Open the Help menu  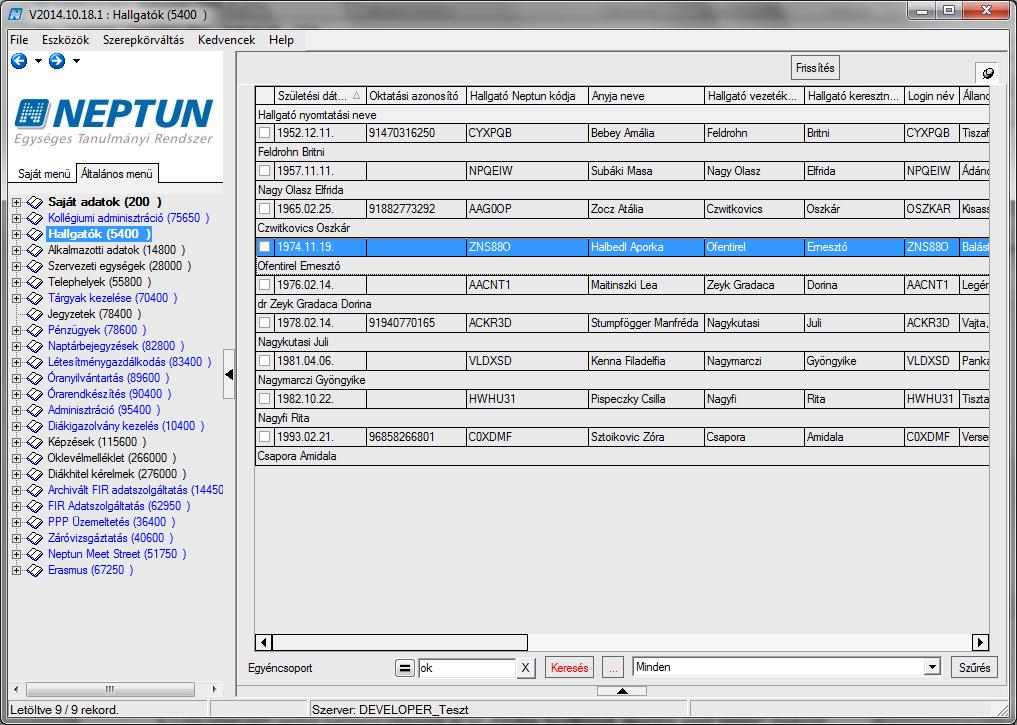pyautogui.click(x=281, y=40)
